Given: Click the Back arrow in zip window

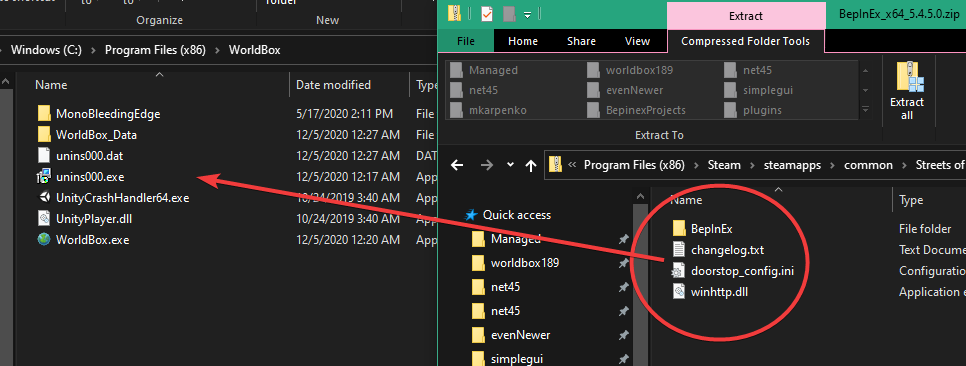Looking at the screenshot, I should click(457, 165).
